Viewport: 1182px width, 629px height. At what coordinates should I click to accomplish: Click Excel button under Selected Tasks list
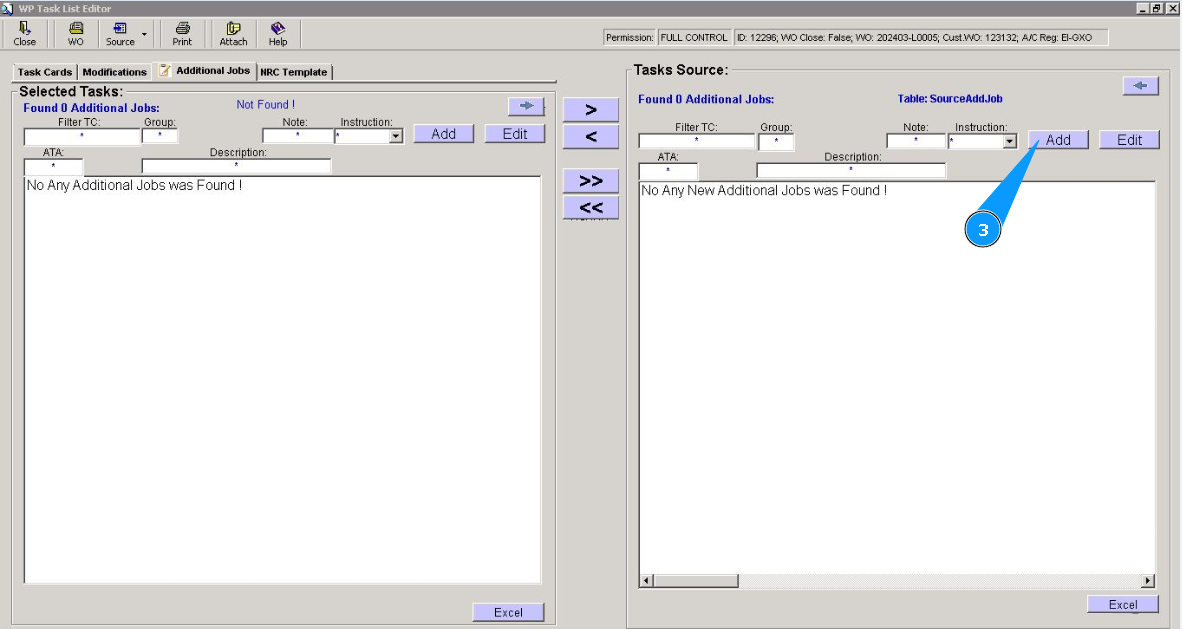[508, 612]
